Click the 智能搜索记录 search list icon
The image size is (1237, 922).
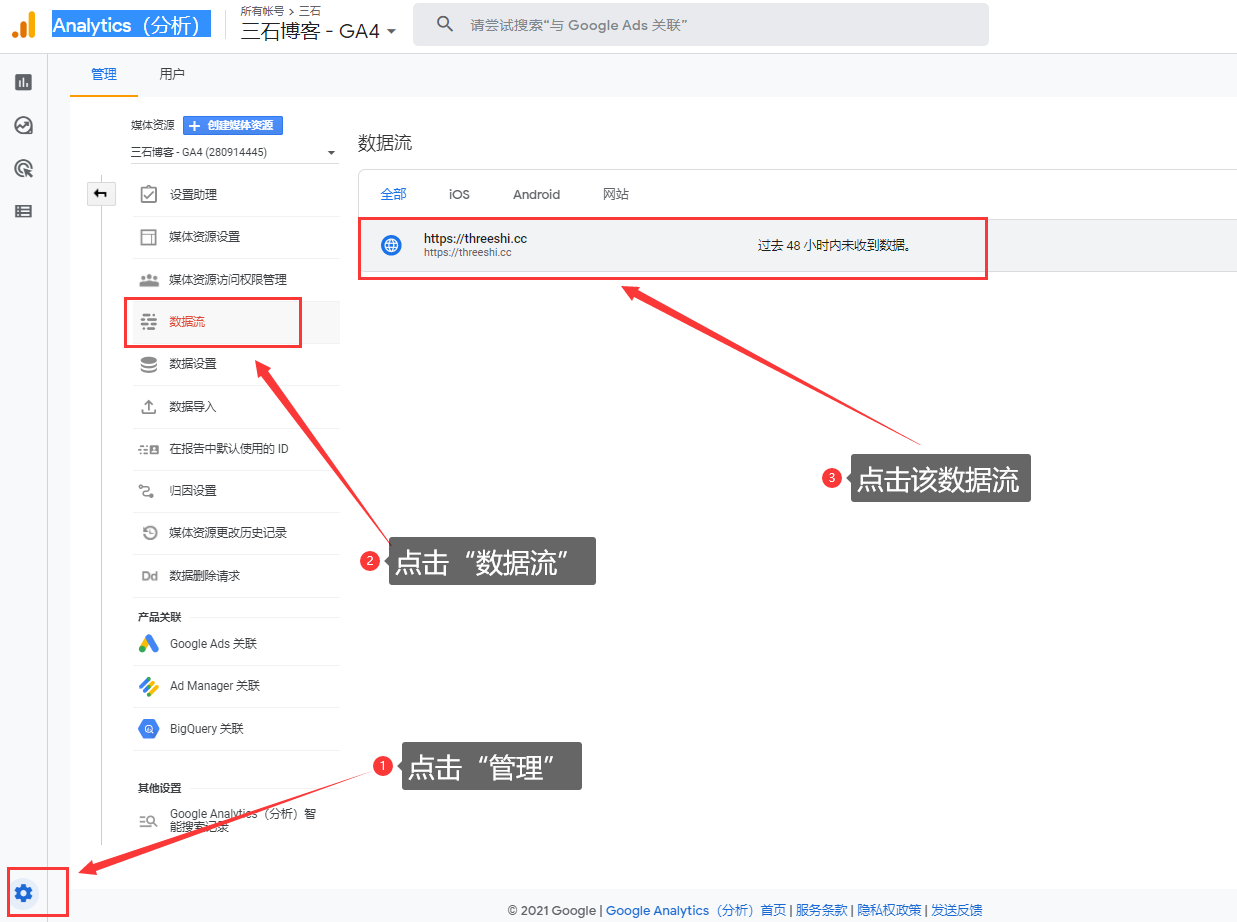coord(148,821)
